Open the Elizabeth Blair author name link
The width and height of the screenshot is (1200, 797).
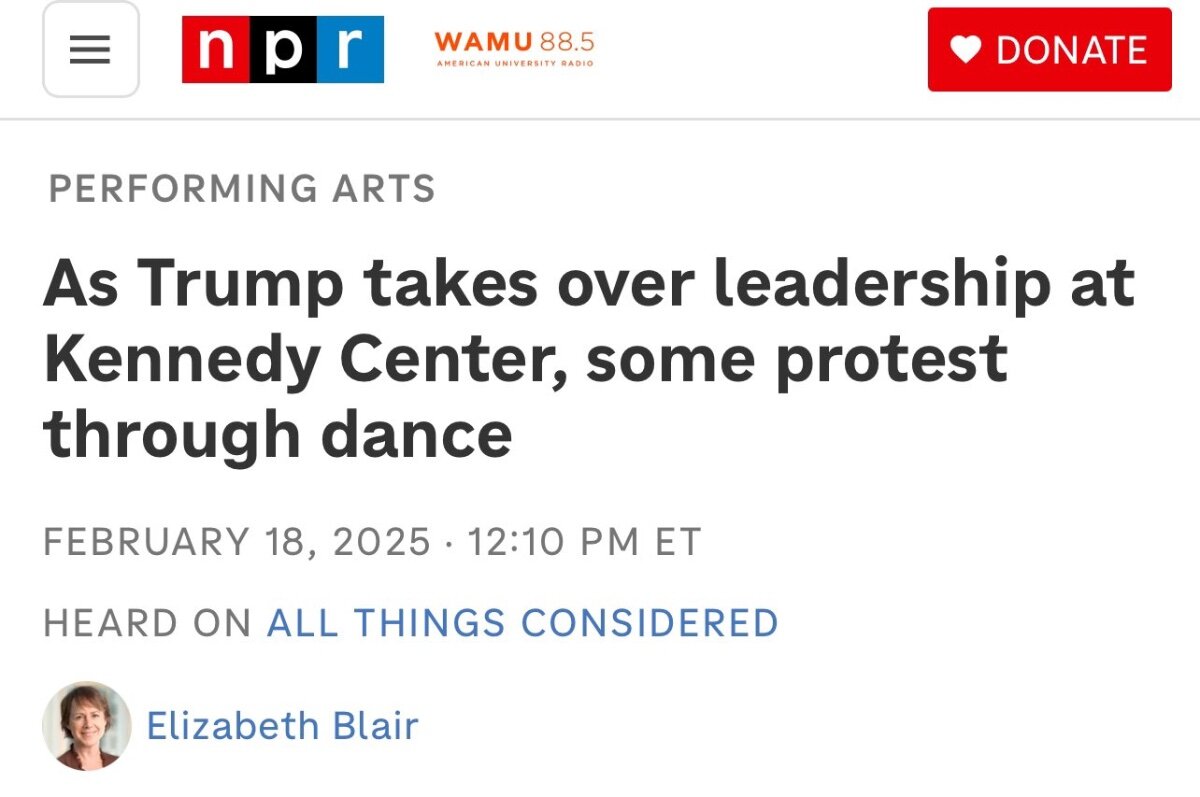[x=282, y=726]
